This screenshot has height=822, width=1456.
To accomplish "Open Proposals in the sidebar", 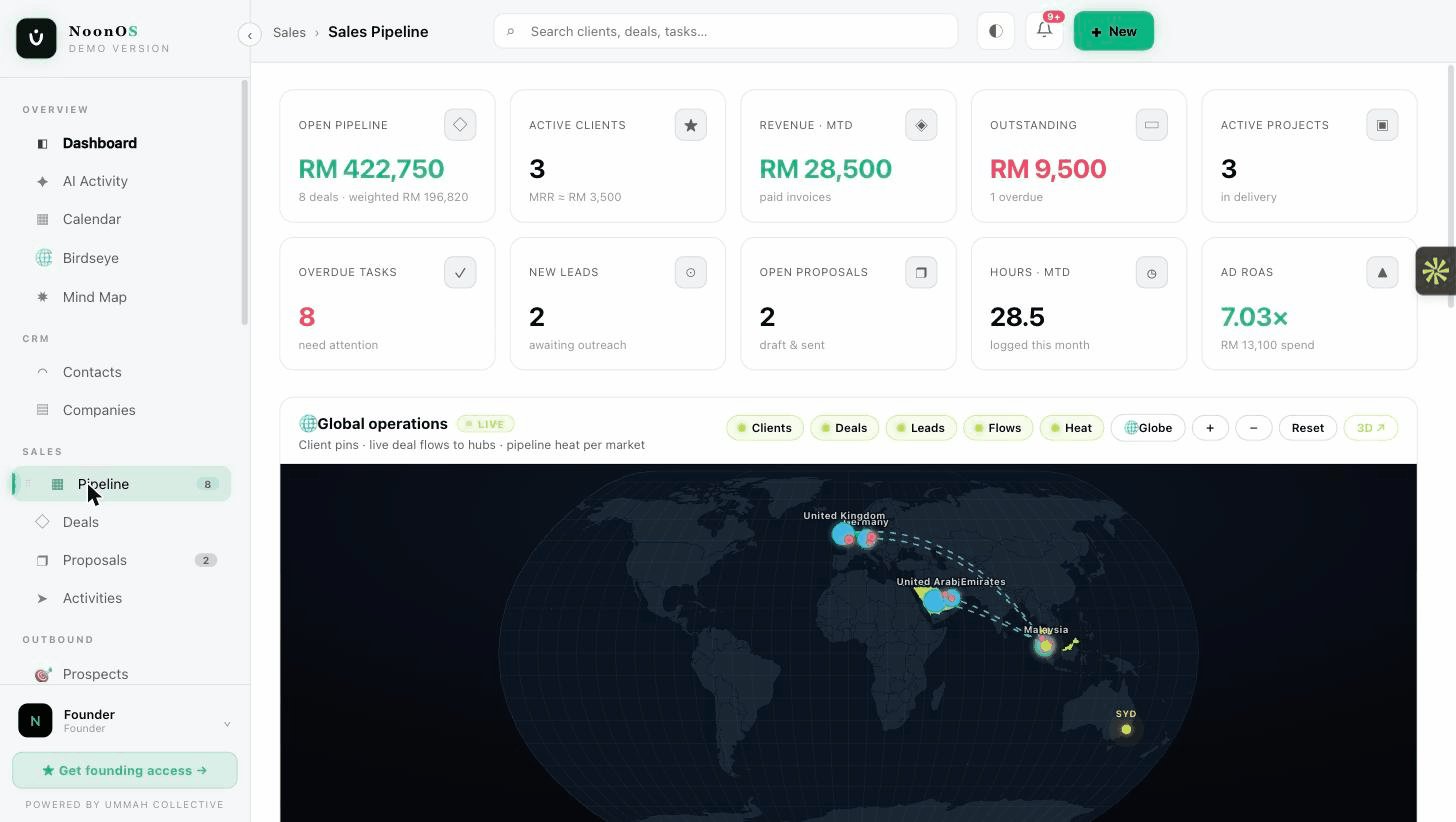I will pyautogui.click(x=124, y=560).
